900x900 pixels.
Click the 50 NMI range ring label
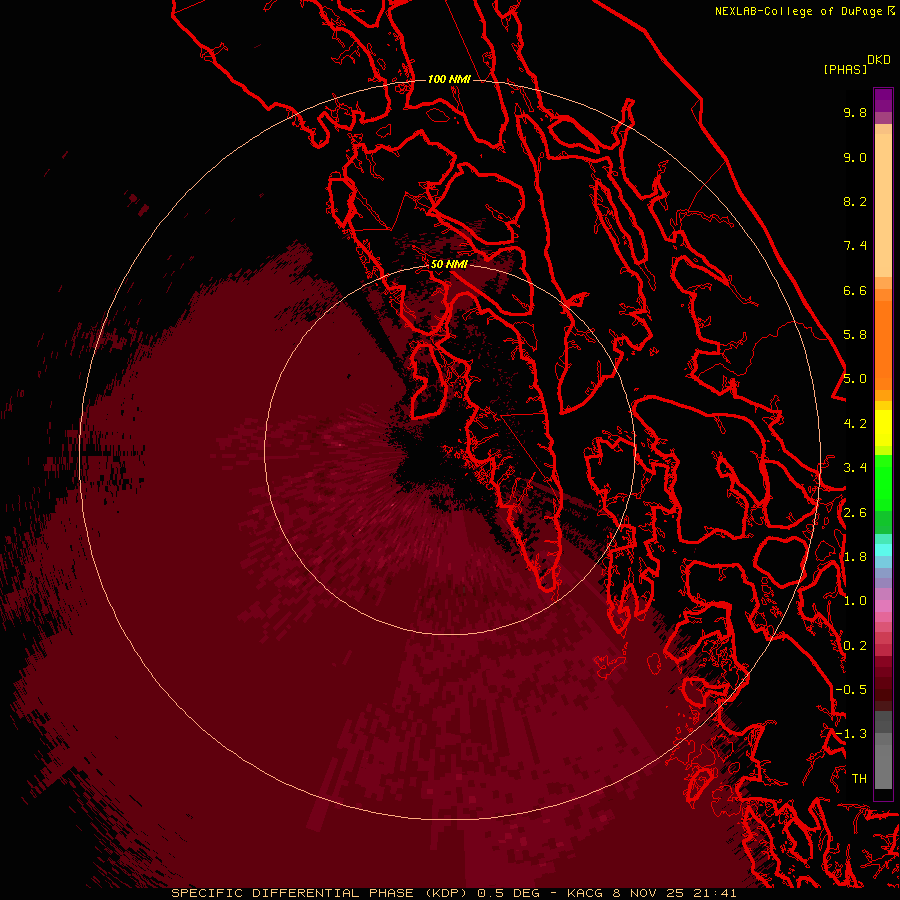point(449,264)
